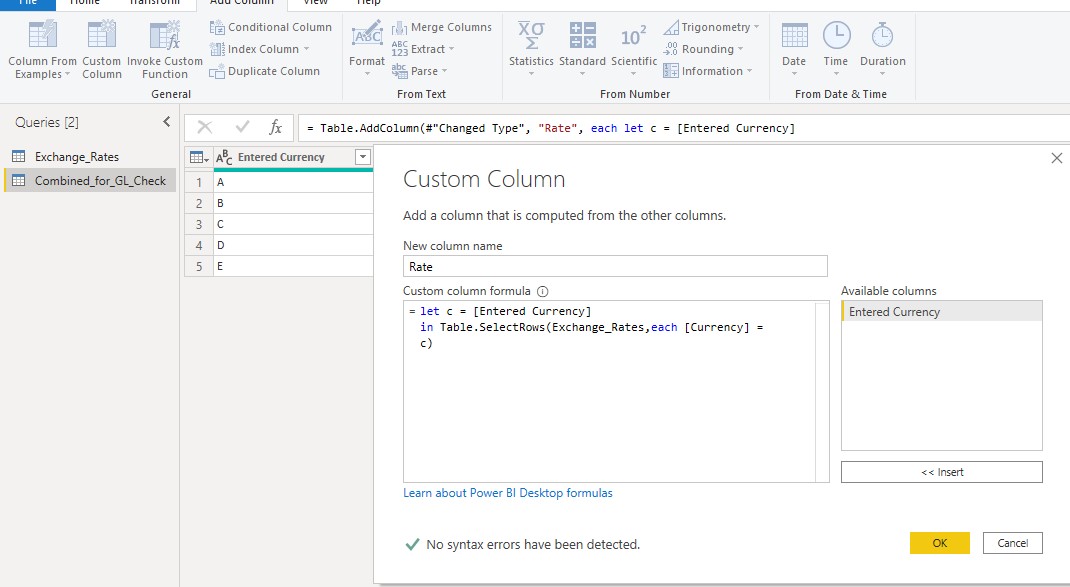Open Statistics functions
Image resolution: width=1070 pixels, height=587 pixels.
coord(531,49)
